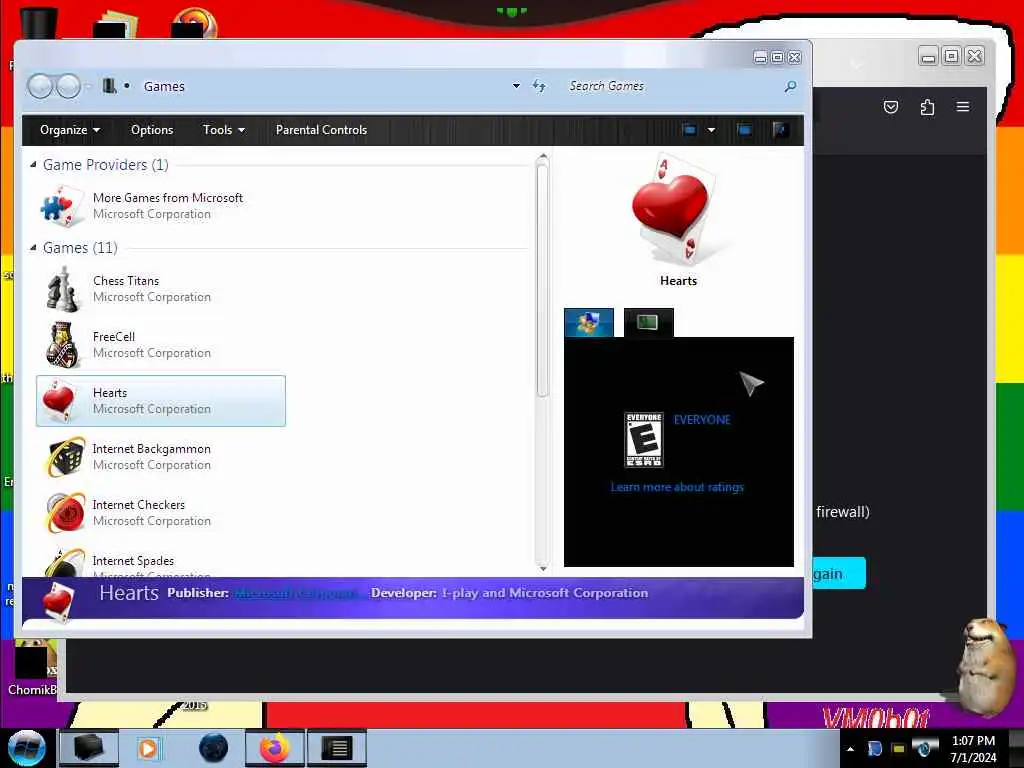Image resolution: width=1024 pixels, height=768 pixels.
Task: Click the Hearts icon in details pane
Action: pyautogui.click(x=58, y=601)
